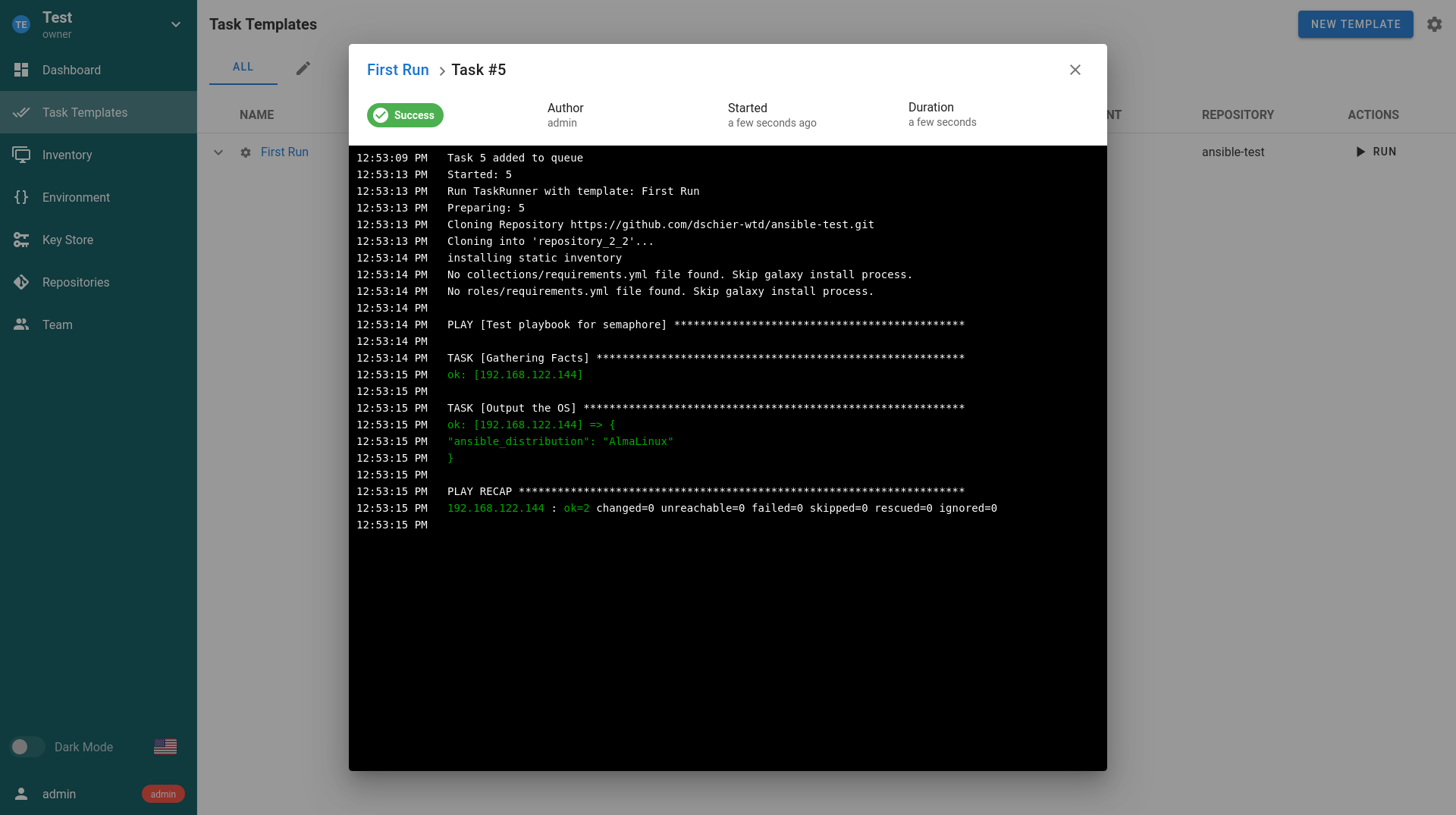Click 'Run TaskRunner with template' log line
The width and height of the screenshot is (1456, 815).
pyautogui.click(x=573, y=191)
